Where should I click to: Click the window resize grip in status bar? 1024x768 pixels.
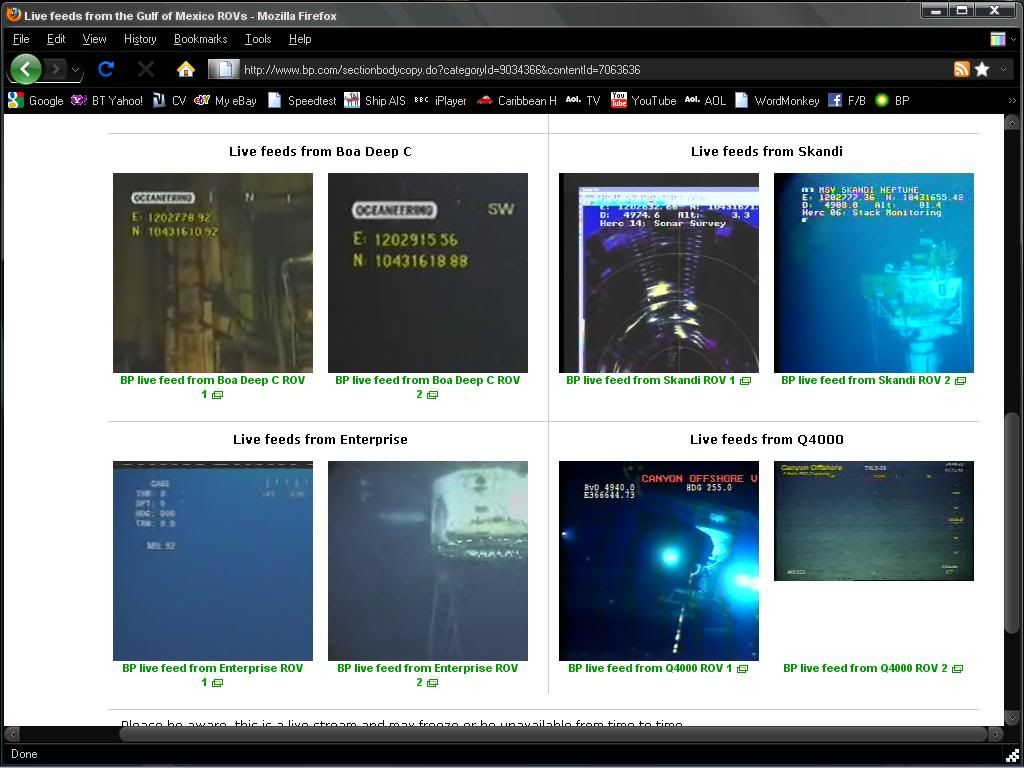[x=1012, y=756]
